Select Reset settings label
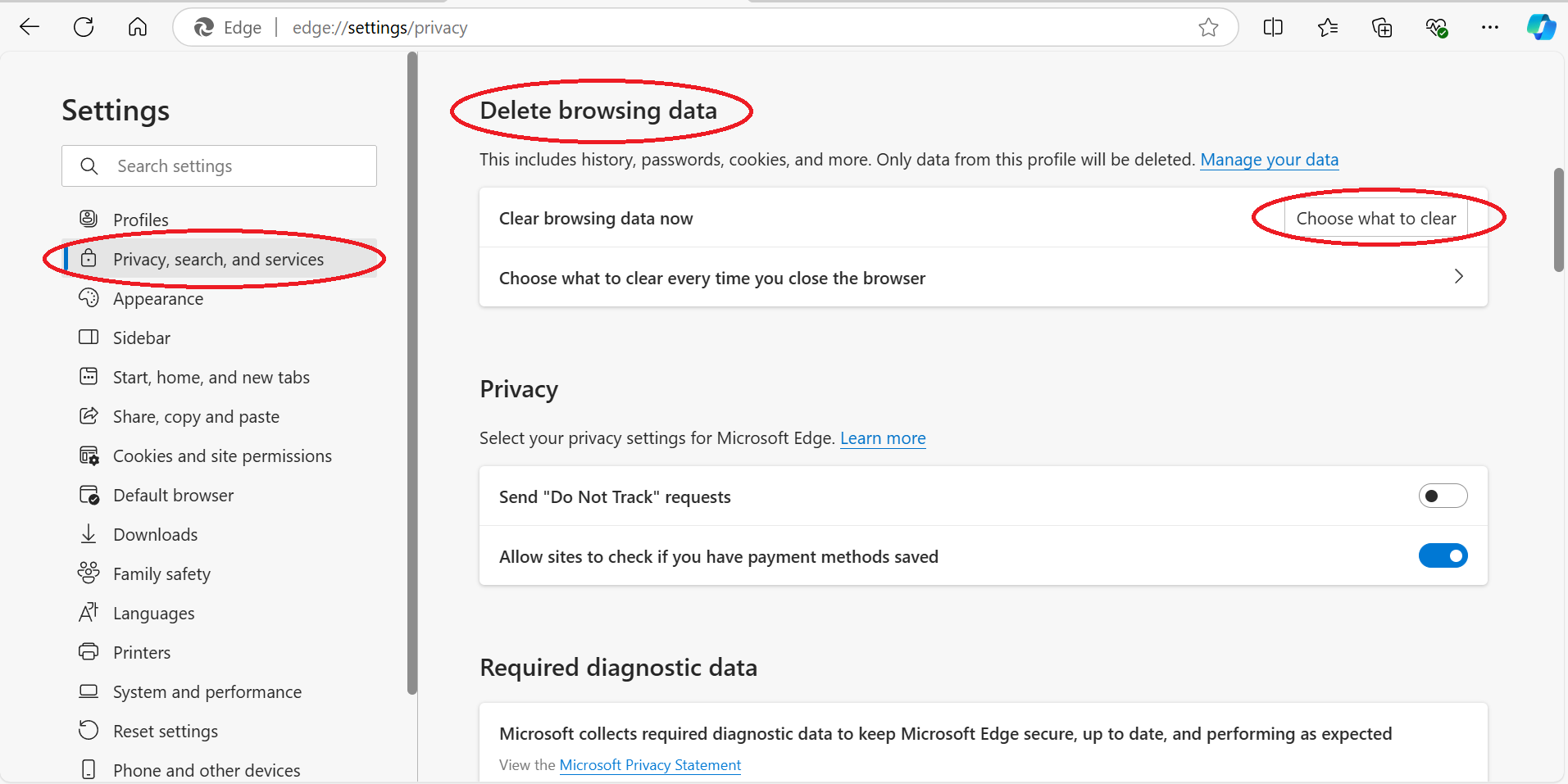1568x784 pixels. [166, 731]
